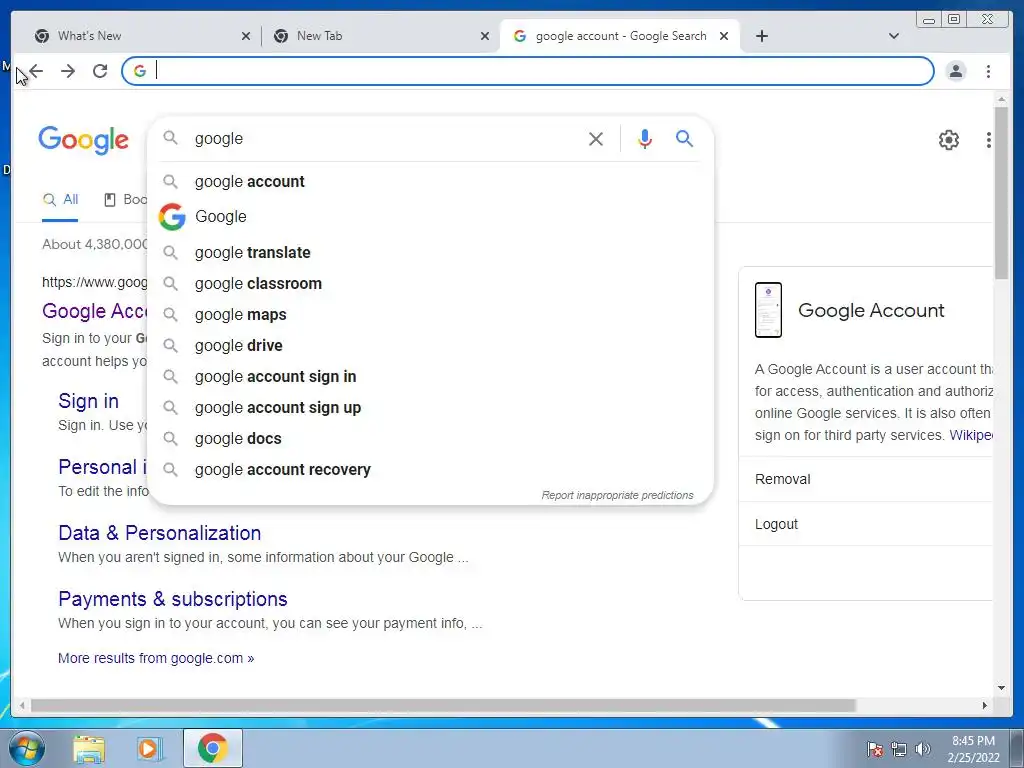Start voice search with microphone icon
The height and width of the screenshot is (768, 1024).
[645, 138]
